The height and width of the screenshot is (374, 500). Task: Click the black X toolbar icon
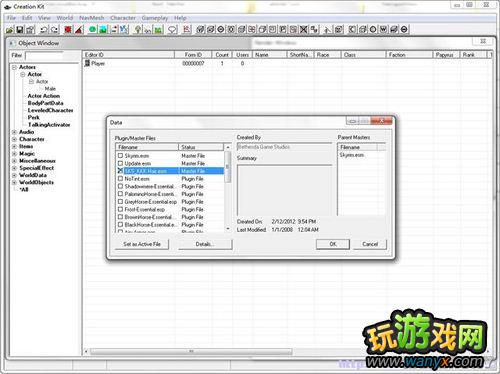point(303,30)
